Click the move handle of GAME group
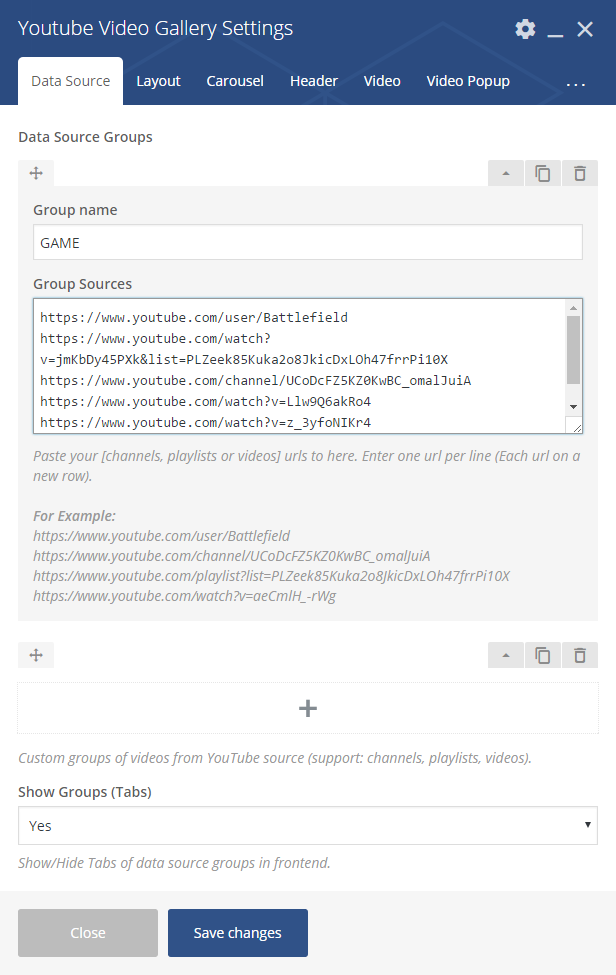616x975 pixels. [x=36, y=173]
